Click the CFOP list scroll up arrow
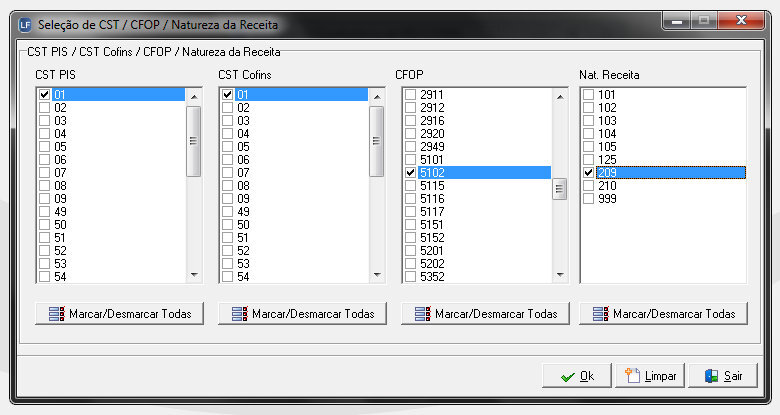780x415 pixels. (560, 97)
